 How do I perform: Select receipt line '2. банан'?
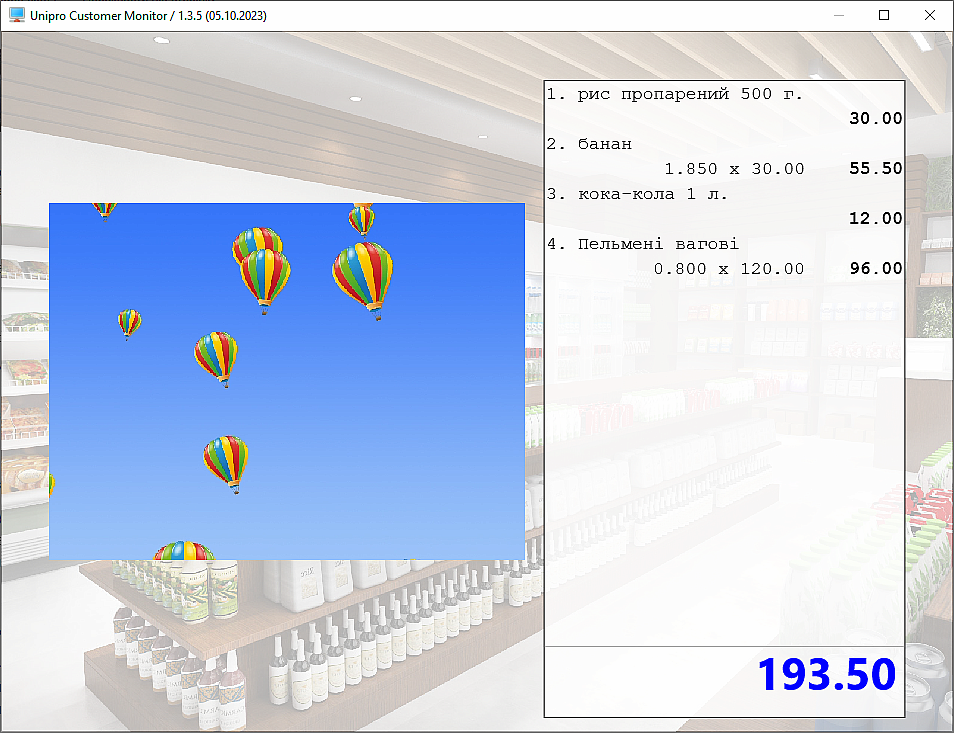click(x=589, y=144)
